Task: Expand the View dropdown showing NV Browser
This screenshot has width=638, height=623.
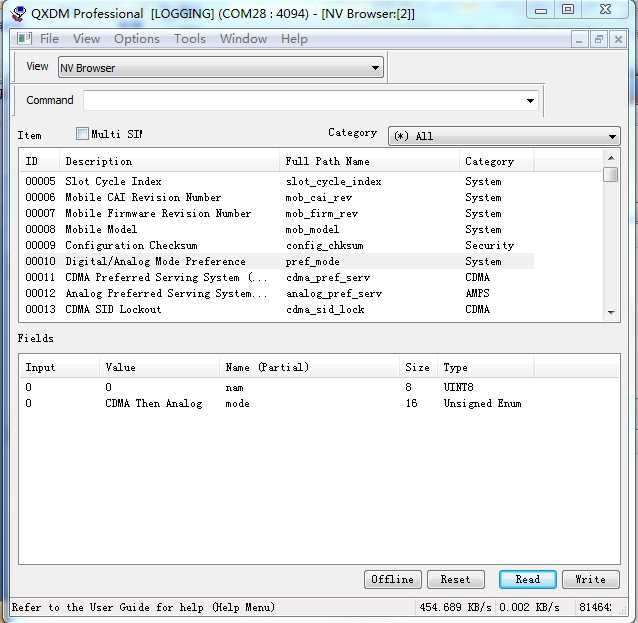Action: (221, 68)
